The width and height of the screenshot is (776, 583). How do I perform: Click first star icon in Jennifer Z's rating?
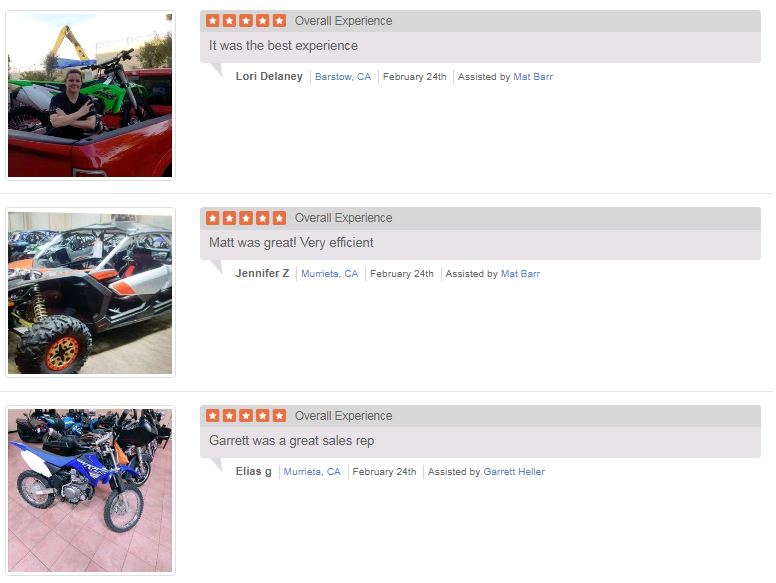213,218
